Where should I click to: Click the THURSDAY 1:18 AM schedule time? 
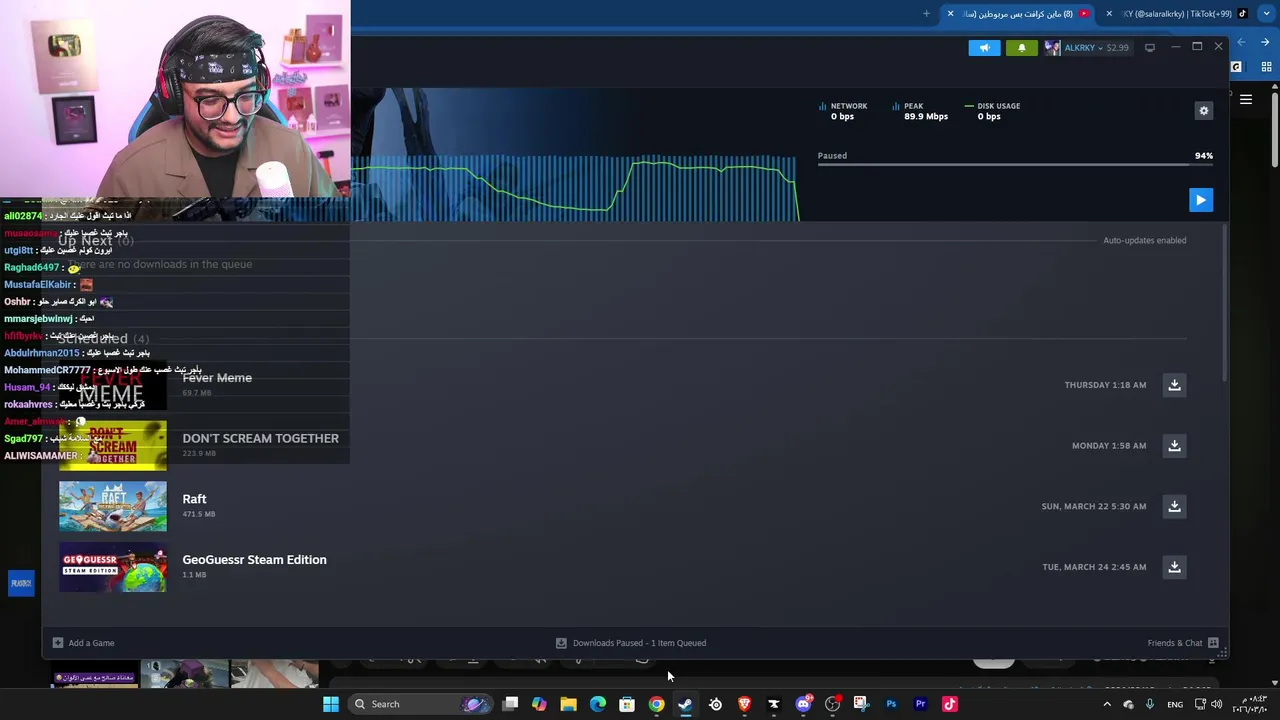(1105, 385)
